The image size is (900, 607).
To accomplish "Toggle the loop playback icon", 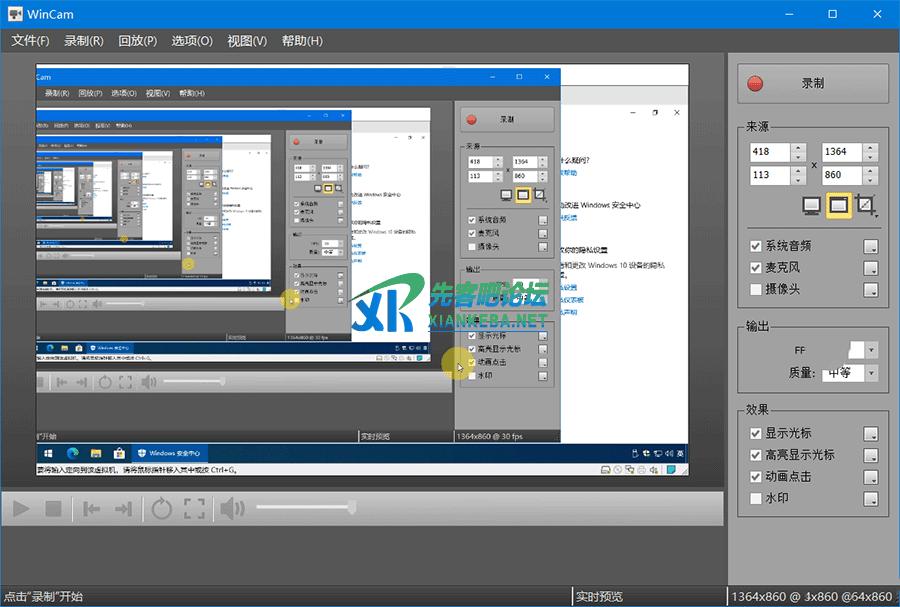I will coord(161,509).
